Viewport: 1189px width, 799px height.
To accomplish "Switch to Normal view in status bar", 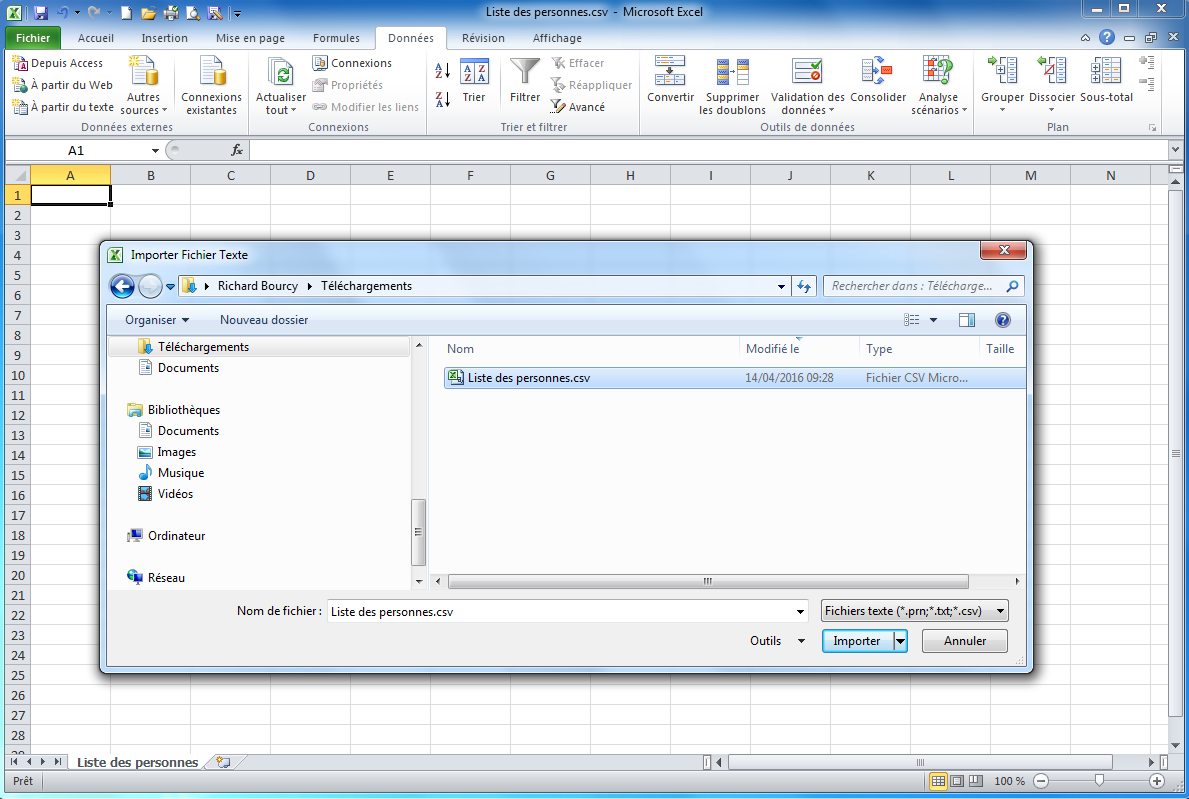I will tap(938, 781).
